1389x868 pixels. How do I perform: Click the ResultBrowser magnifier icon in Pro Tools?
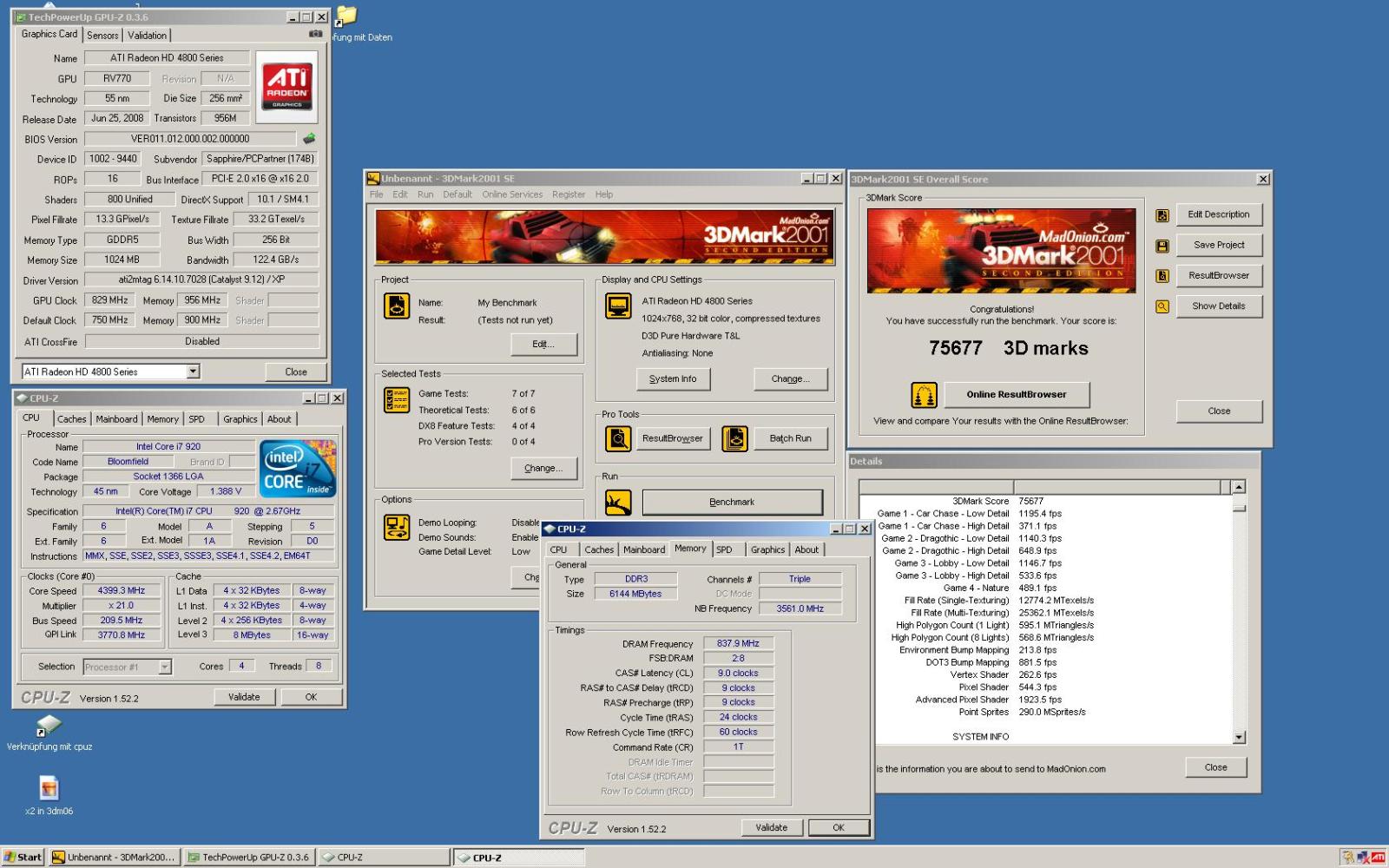(x=618, y=438)
